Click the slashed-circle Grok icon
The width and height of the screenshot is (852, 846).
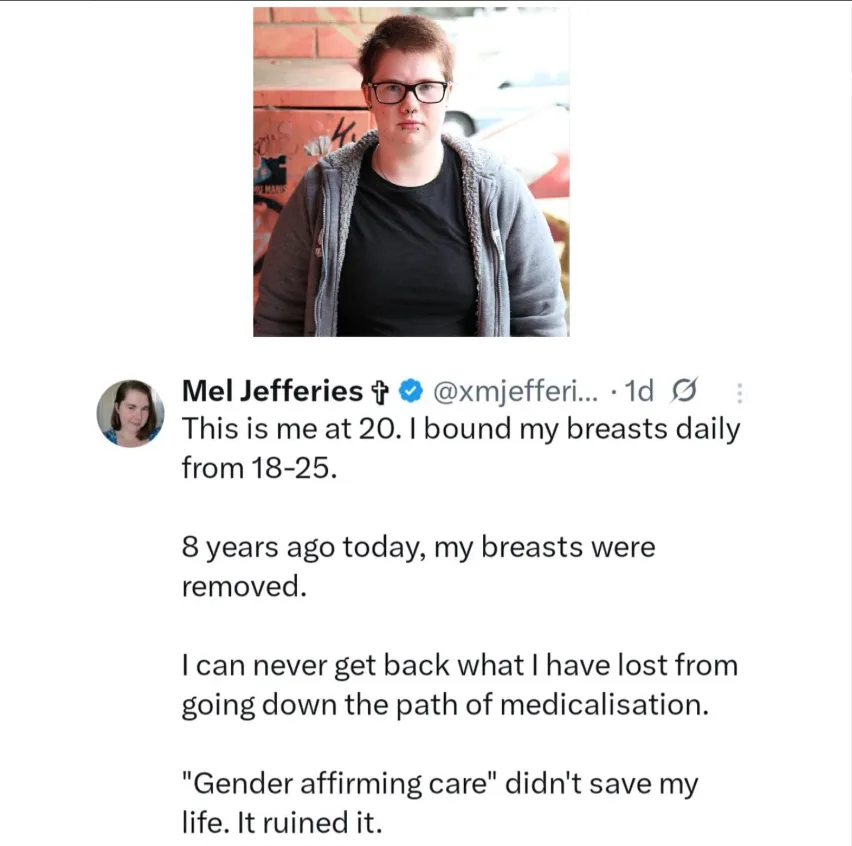(x=687, y=390)
